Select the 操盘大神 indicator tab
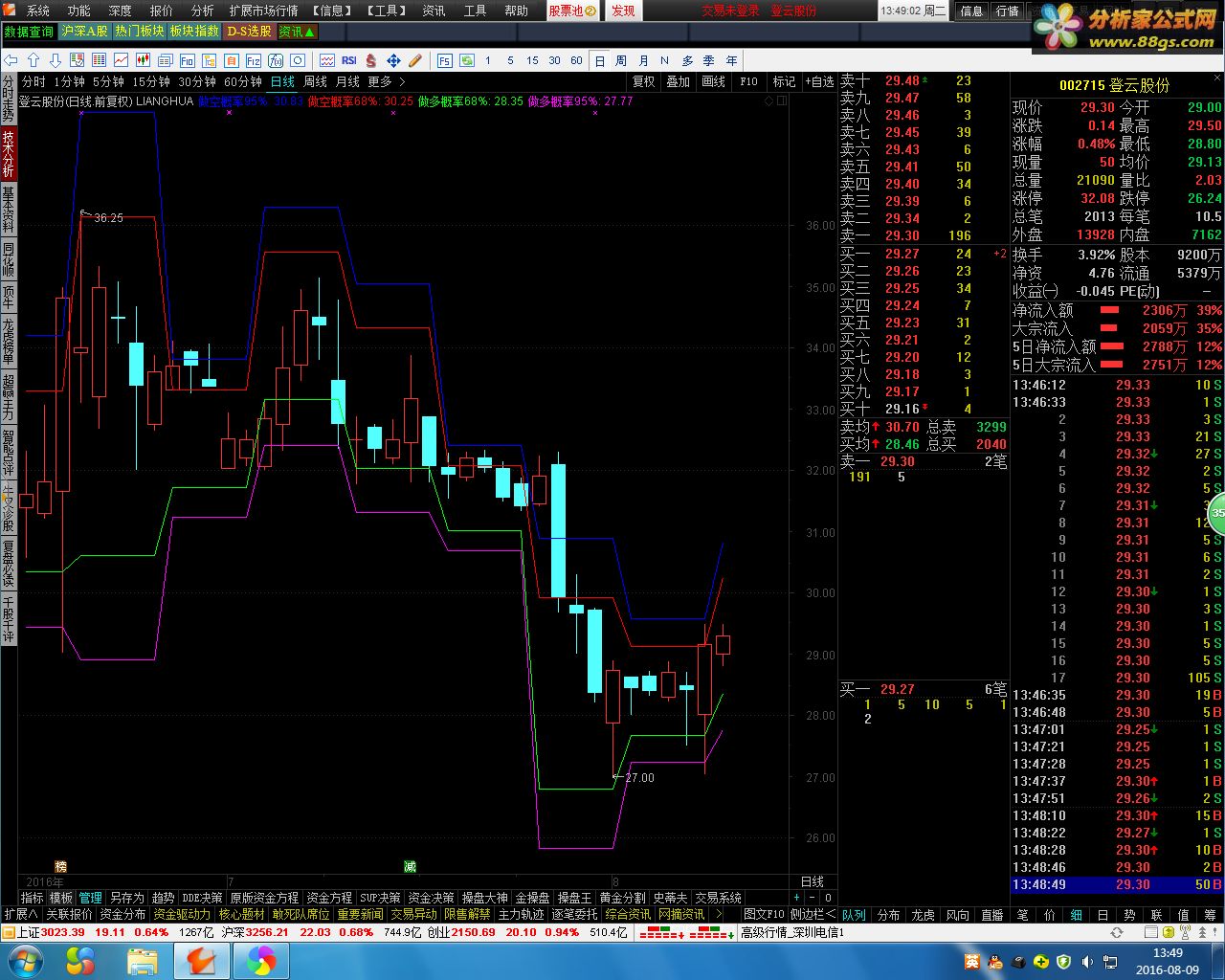The image size is (1225, 980). point(484,898)
